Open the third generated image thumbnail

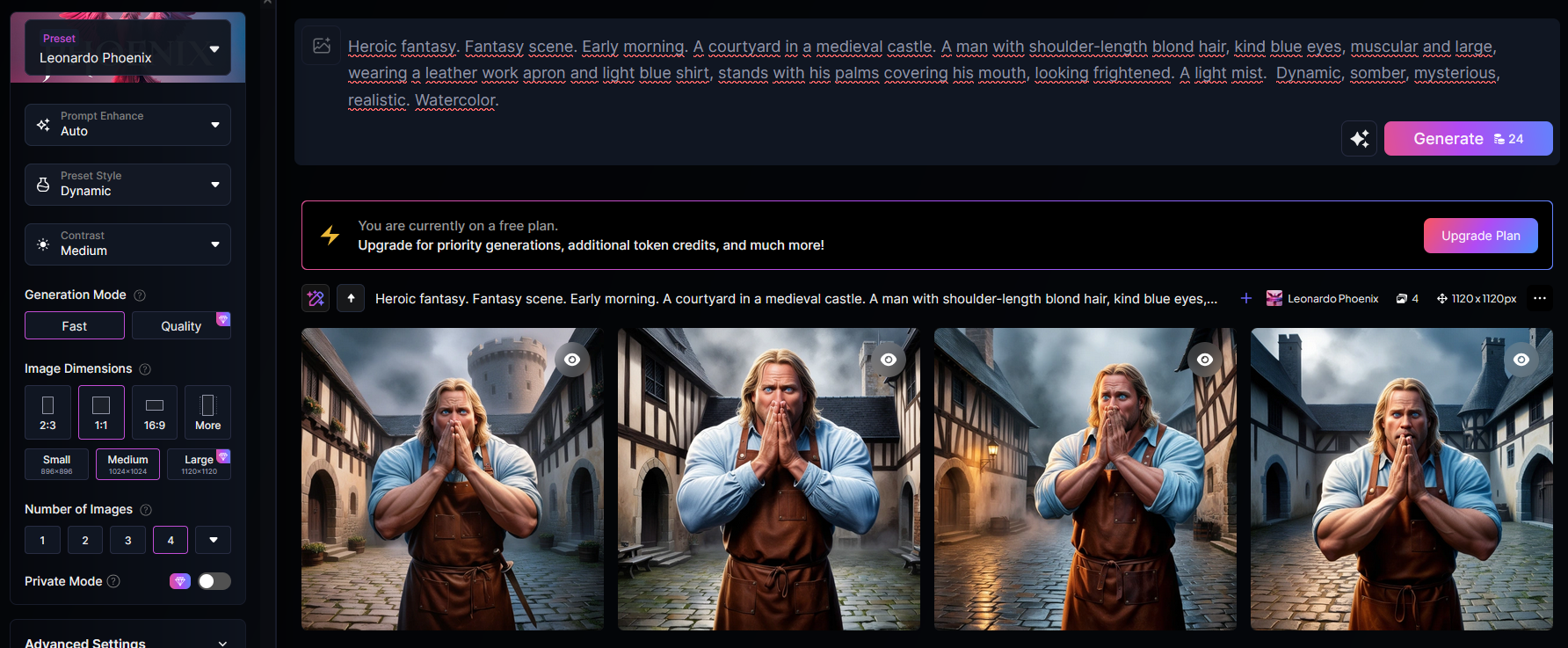tap(1085, 479)
